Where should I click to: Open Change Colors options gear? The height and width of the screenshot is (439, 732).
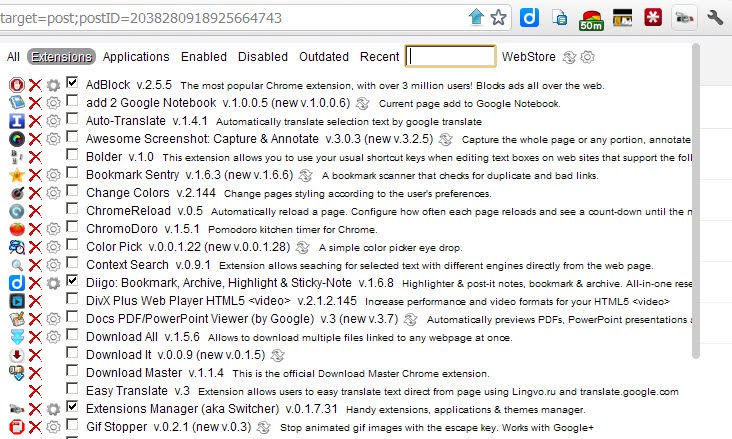pos(54,193)
